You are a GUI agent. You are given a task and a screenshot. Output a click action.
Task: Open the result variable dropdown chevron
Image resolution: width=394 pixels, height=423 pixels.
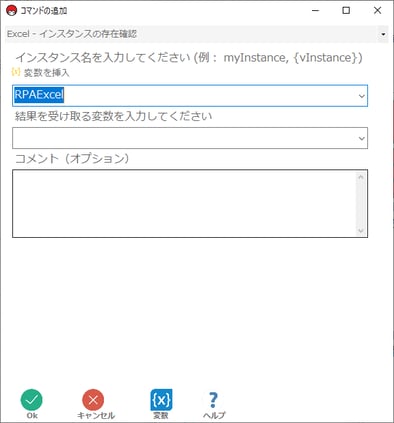click(362, 138)
